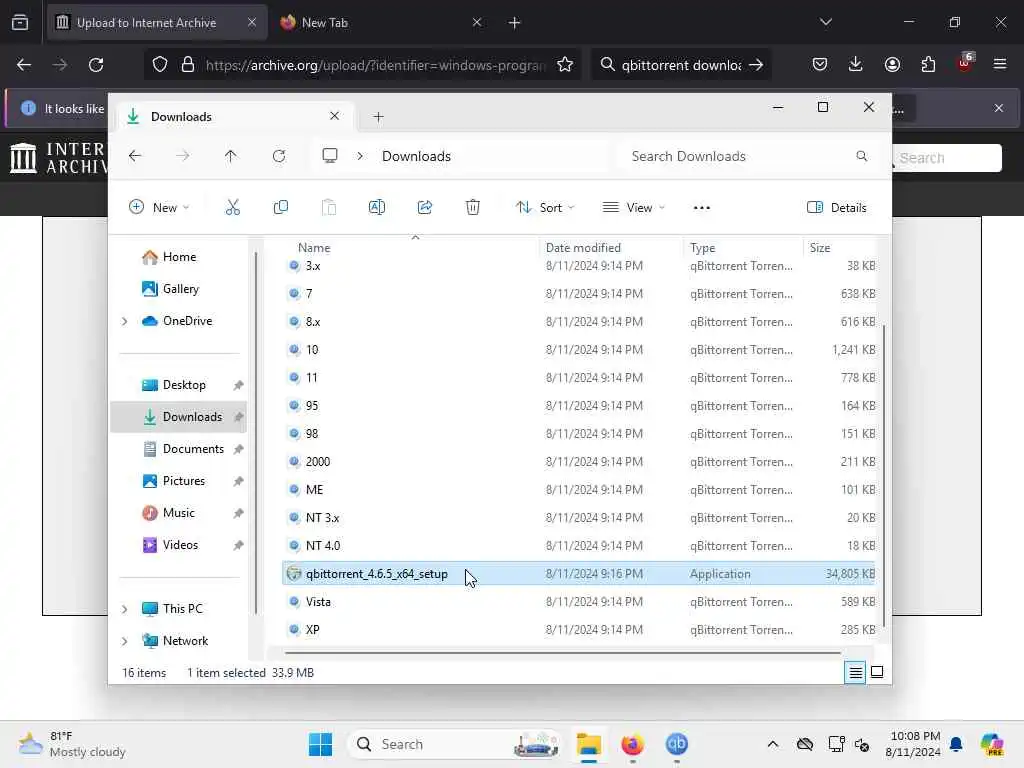Close the Downloads Explorer tab
Image resolution: width=1024 pixels, height=768 pixels.
334,116
